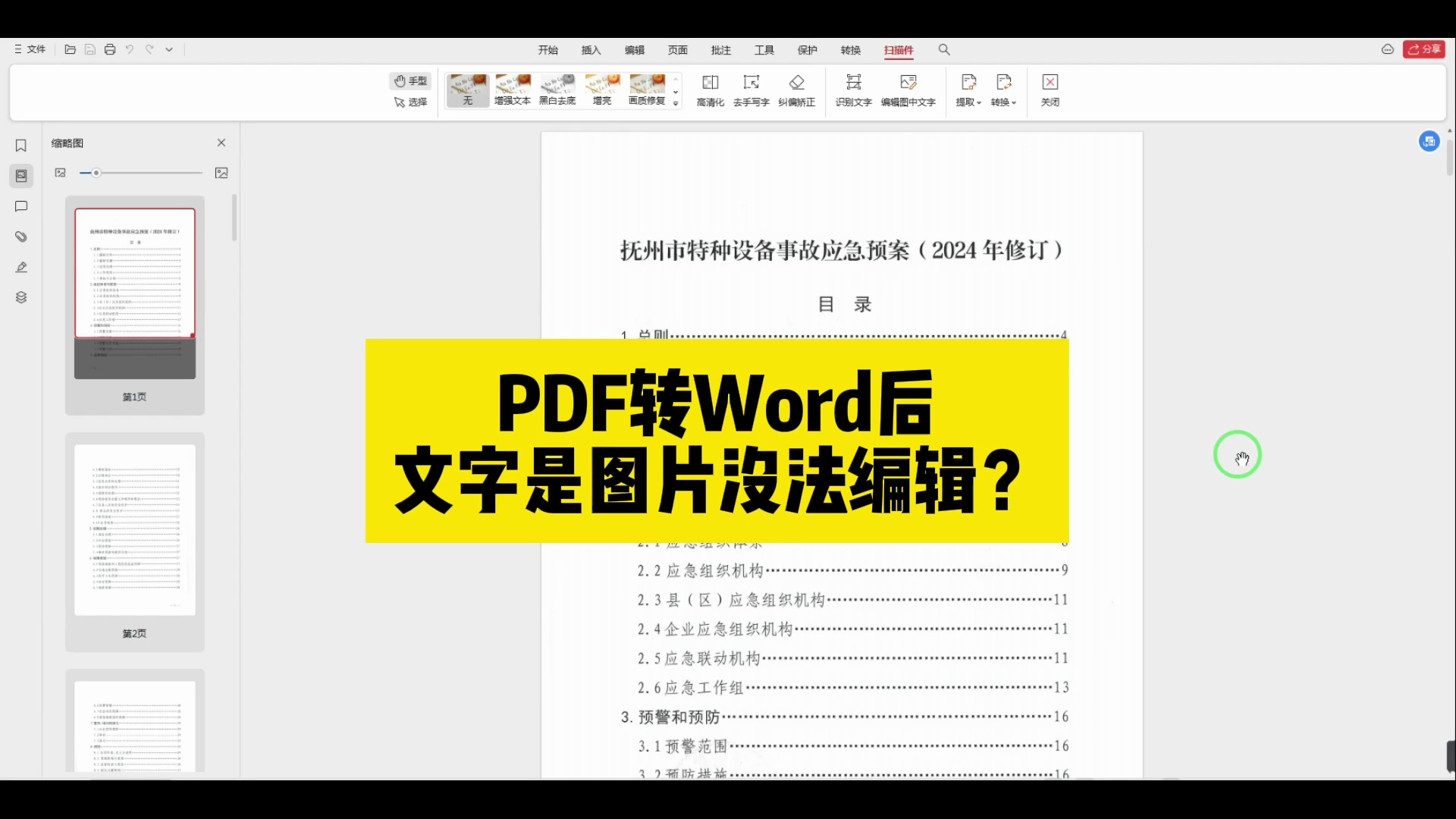
Task: Click the 识别文字 OCR tool
Action: [x=854, y=90]
